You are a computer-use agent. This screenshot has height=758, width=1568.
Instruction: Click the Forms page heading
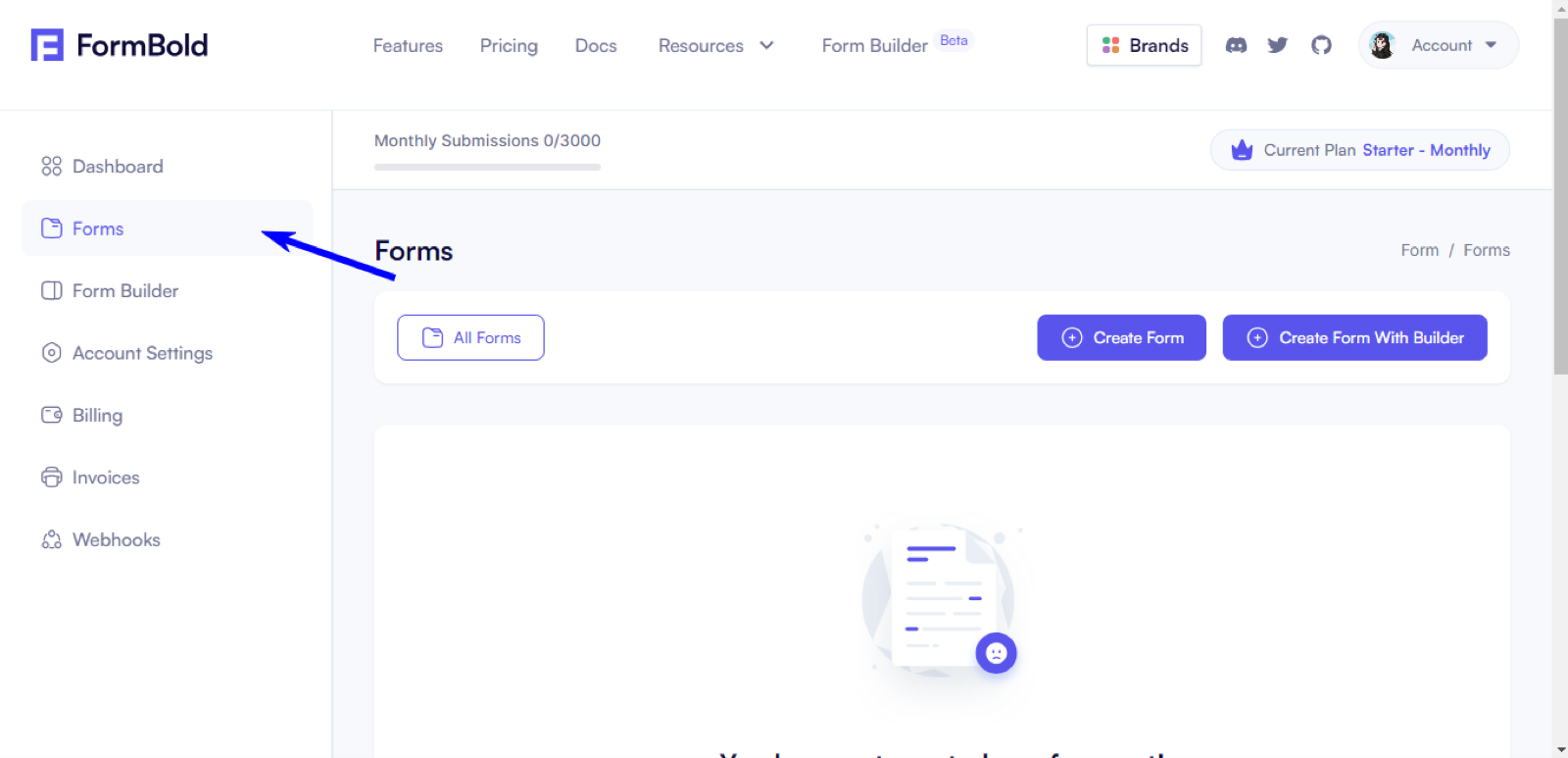click(414, 251)
